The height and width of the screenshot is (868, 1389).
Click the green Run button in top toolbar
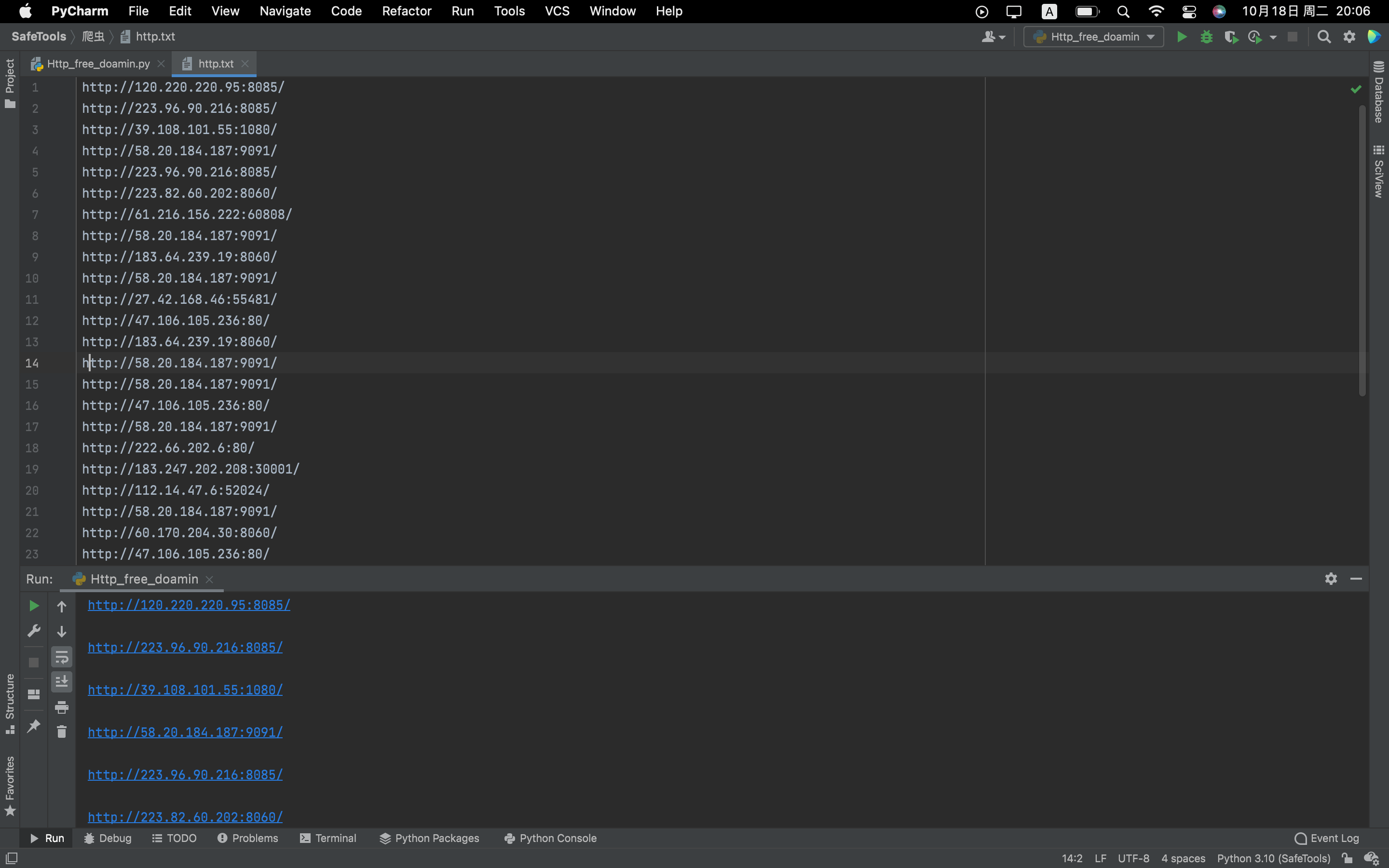(1181, 37)
